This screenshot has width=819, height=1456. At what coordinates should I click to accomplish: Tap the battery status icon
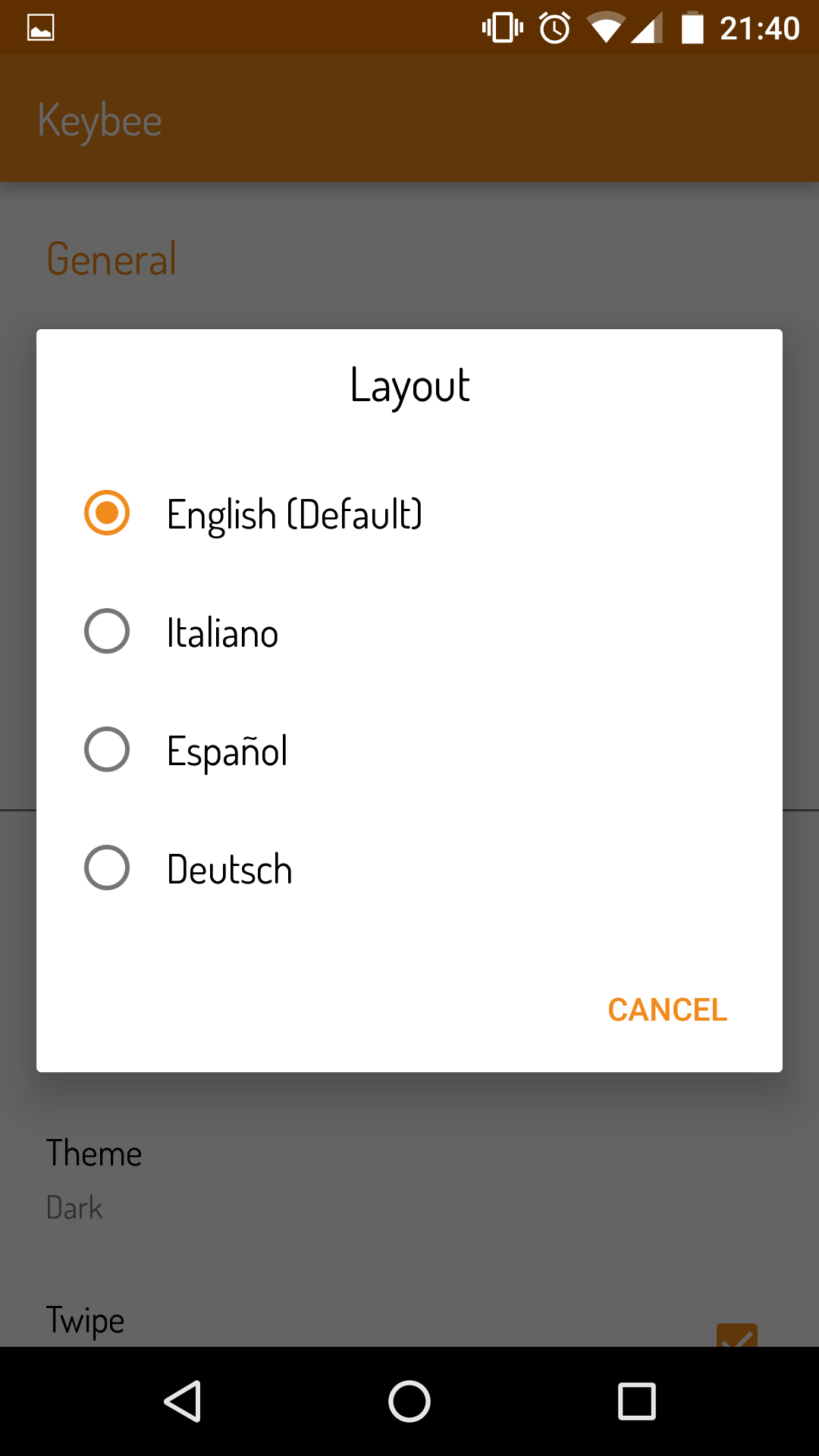click(x=692, y=28)
